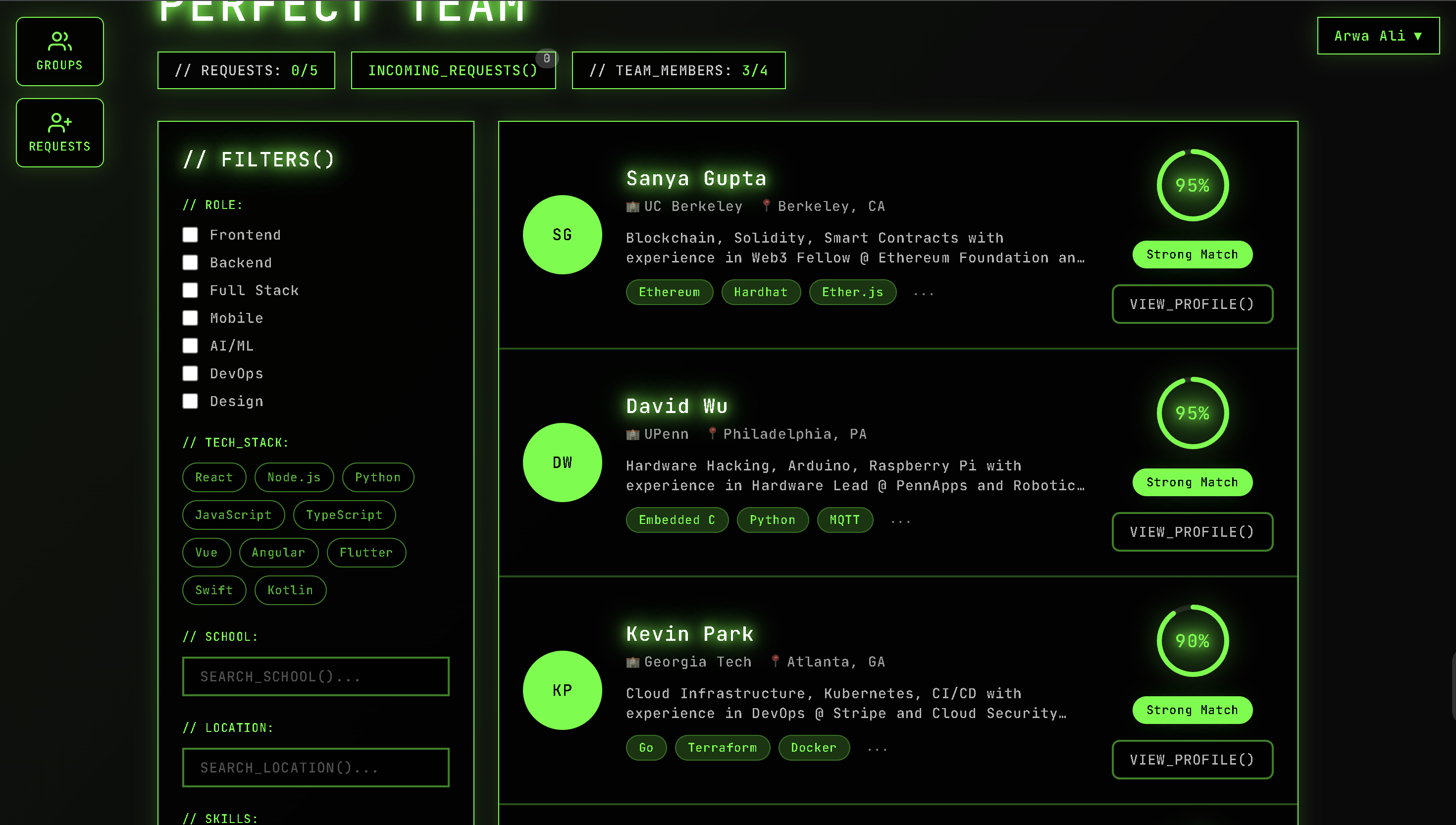Click Sanya Gupta's SG avatar
This screenshot has height=825, width=1456.
562,235
